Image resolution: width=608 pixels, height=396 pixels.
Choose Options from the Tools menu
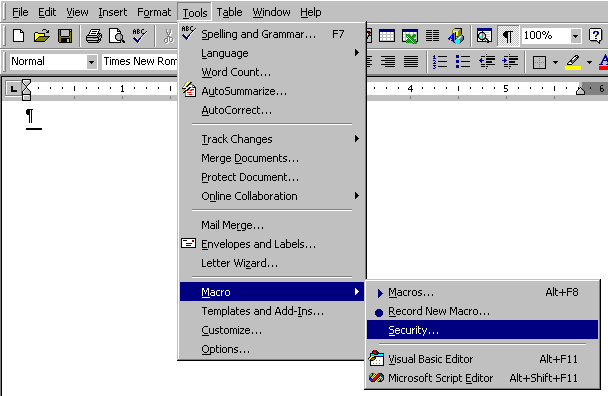271,349
